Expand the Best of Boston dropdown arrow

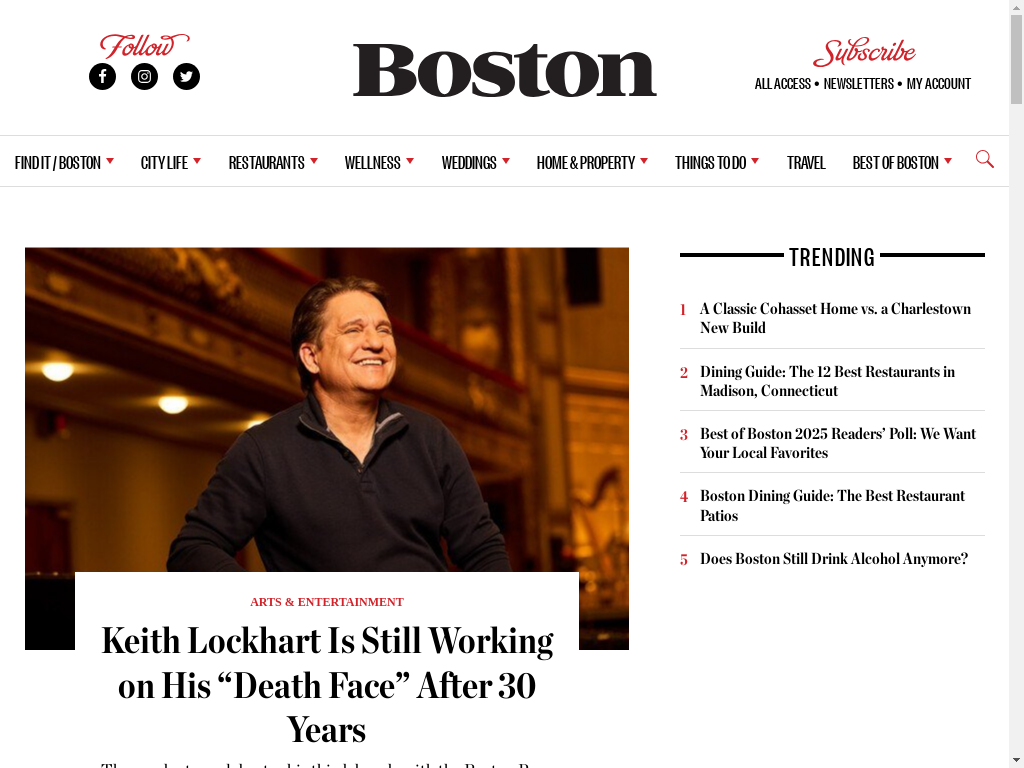pos(948,161)
